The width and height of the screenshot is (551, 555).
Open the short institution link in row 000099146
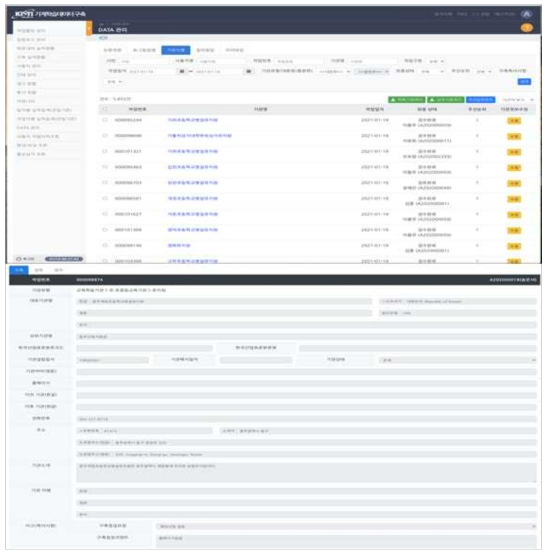tap(179, 246)
